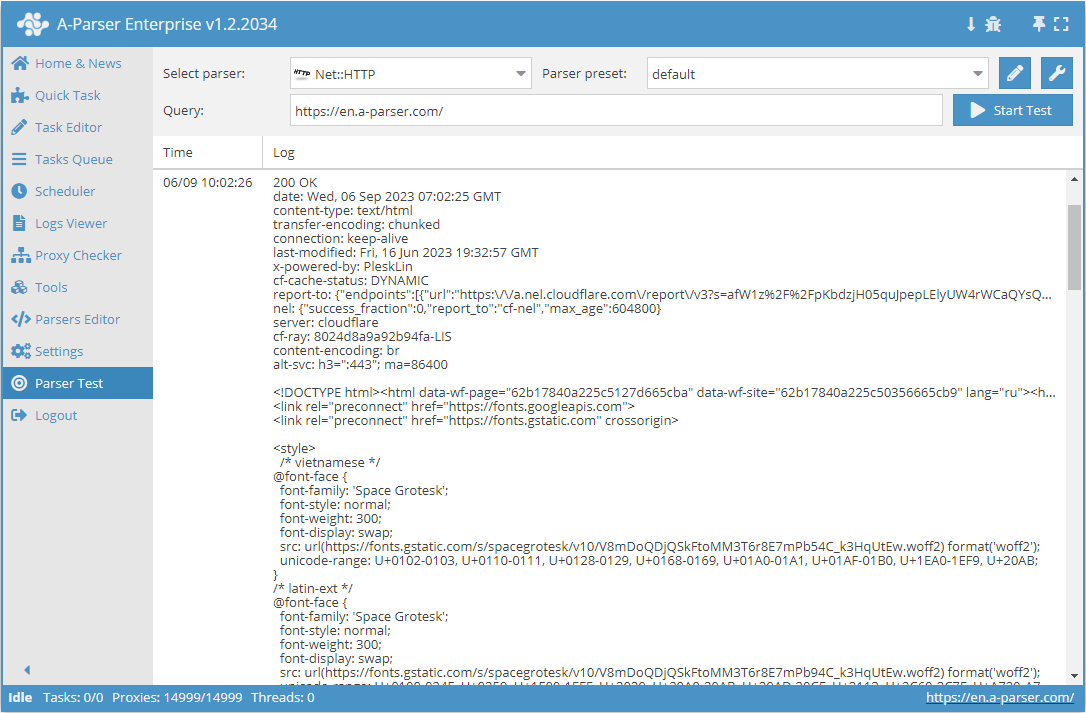The width and height of the screenshot is (1086, 713).
Task: Click the Query input field
Action: tap(616, 111)
